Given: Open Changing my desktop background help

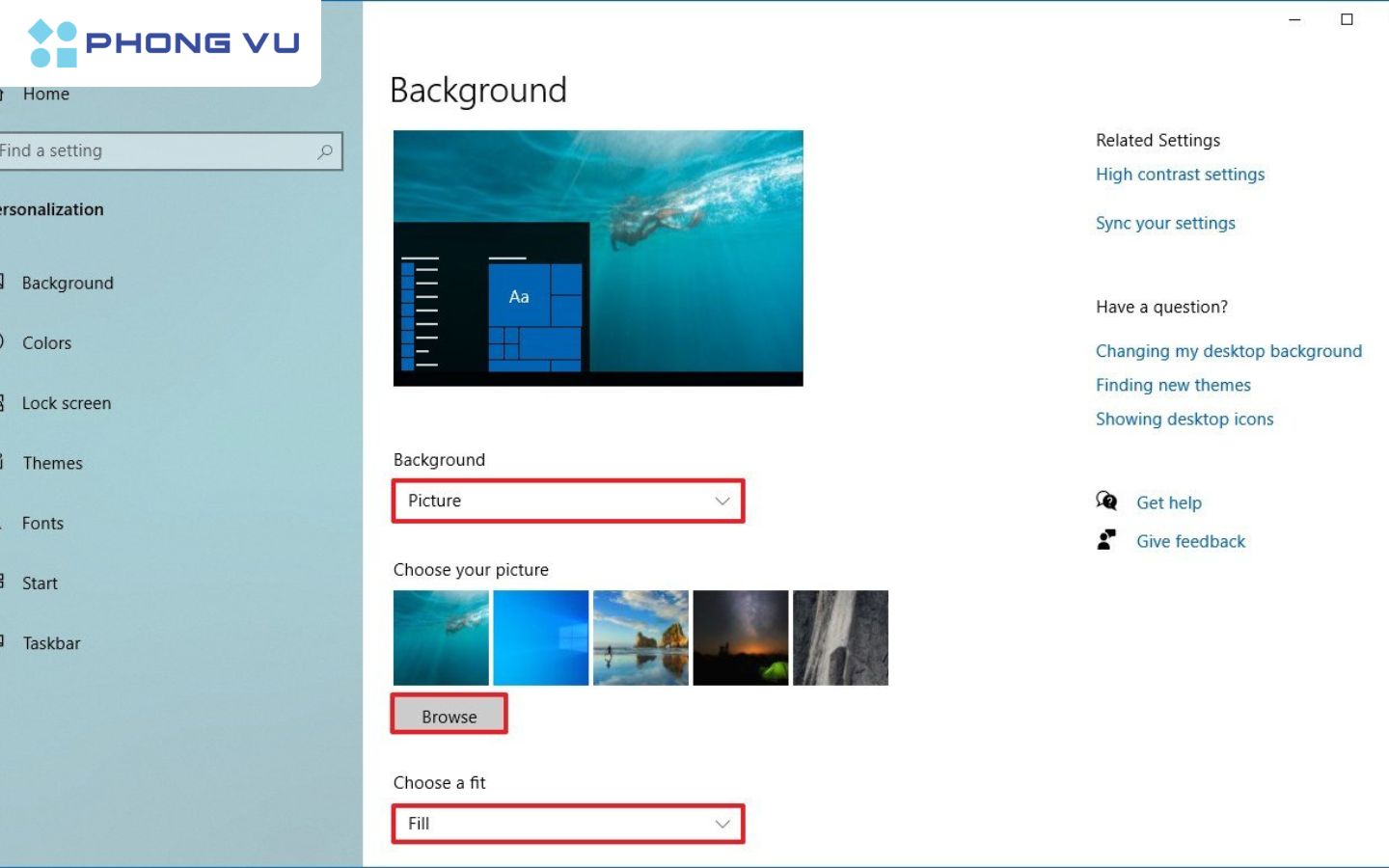Looking at the screenshot, I should 1228,351.
